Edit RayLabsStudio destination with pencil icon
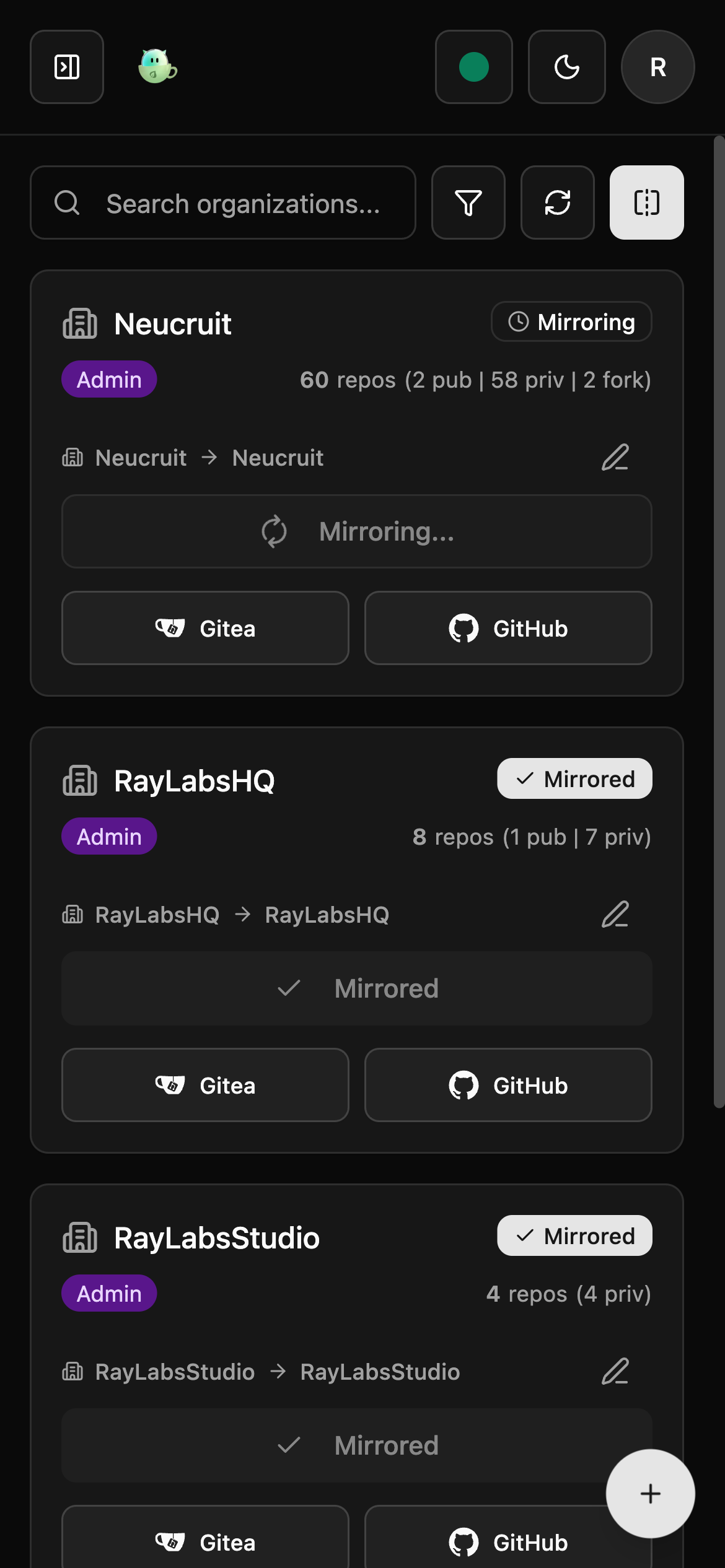Screen dimensions: 725x1568 tap(615, 1372)
